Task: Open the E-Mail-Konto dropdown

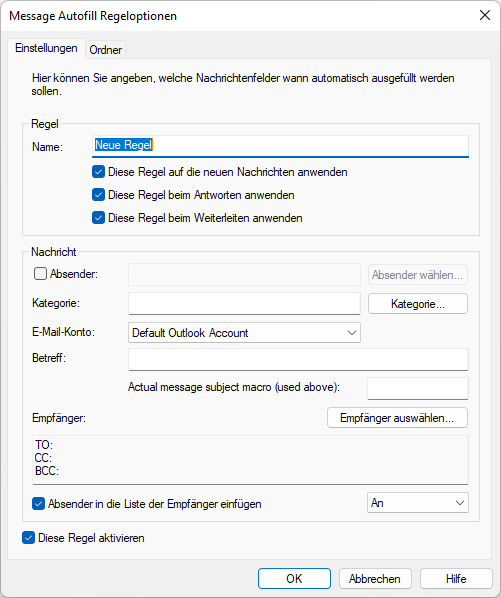Action: click(244, 333)
